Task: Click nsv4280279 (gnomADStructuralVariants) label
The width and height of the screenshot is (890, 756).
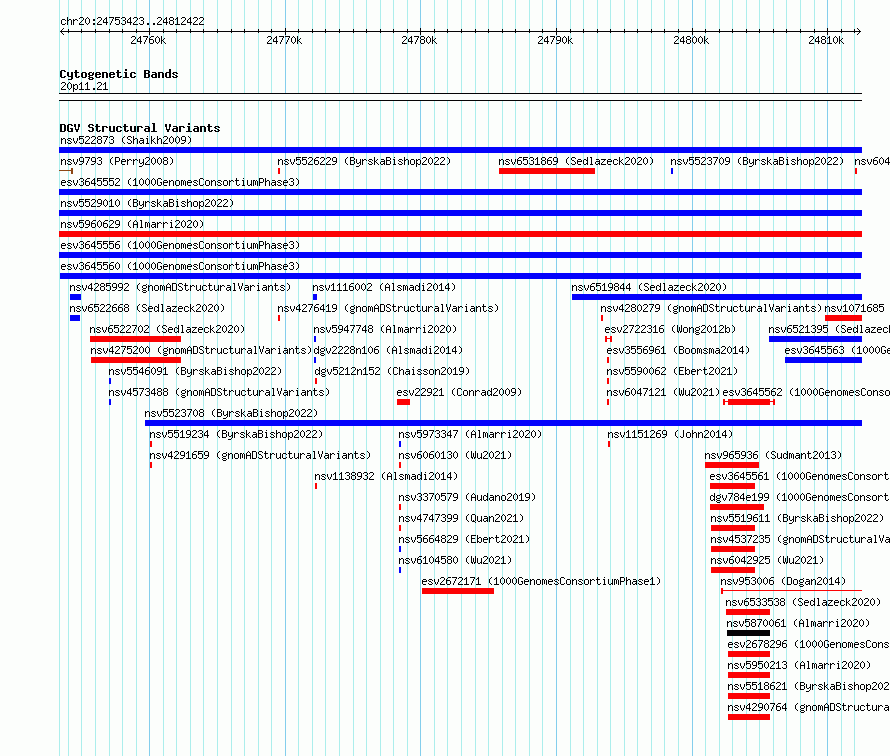Action: point(711,308)
